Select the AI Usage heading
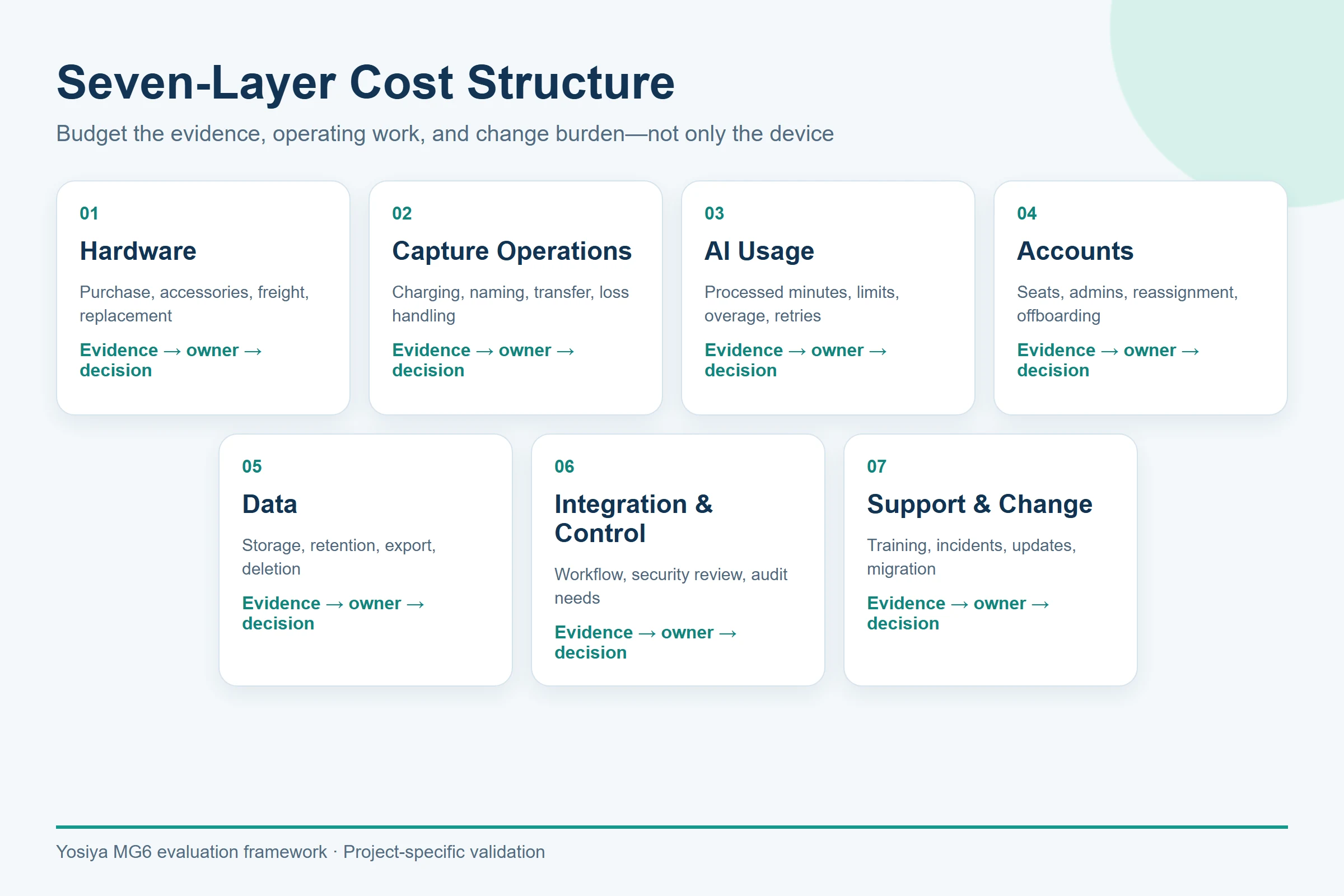This screenshot has width=1344, height=896. [759, 251]
